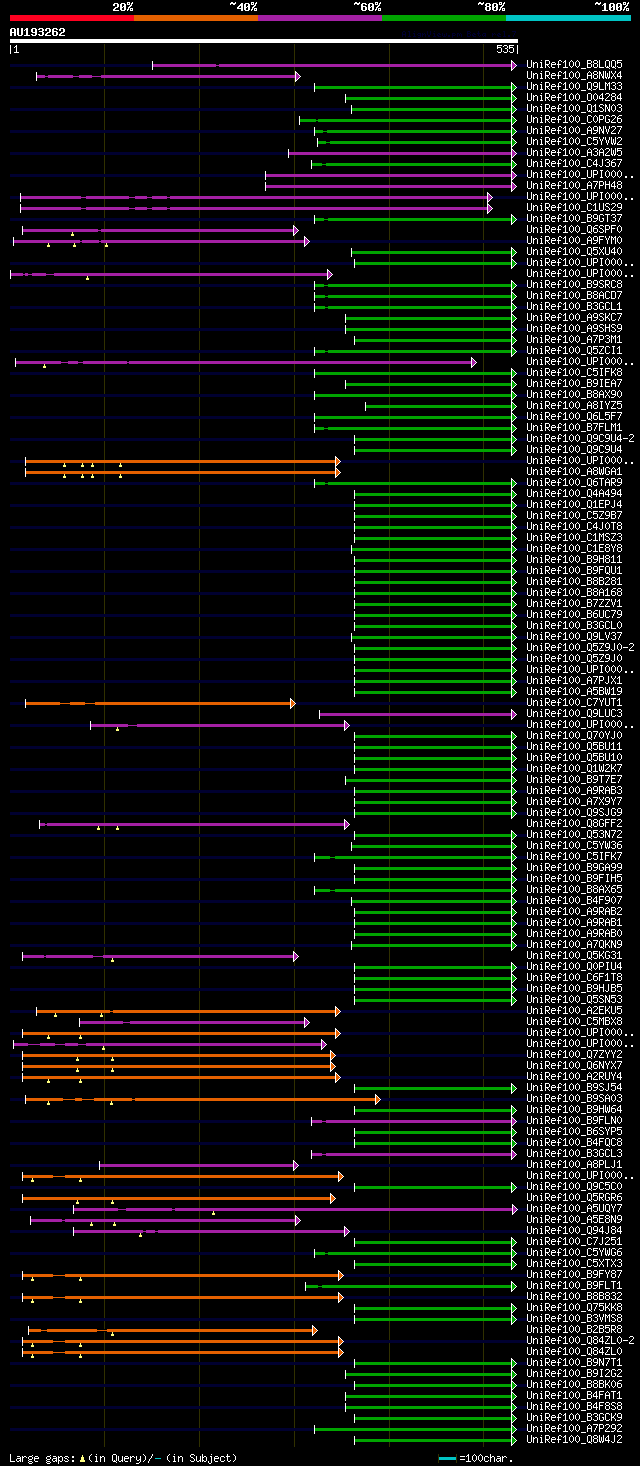Click the orange ~40% identity legend segment
This screenshot has width=640, height=1466.
point(196,18)
